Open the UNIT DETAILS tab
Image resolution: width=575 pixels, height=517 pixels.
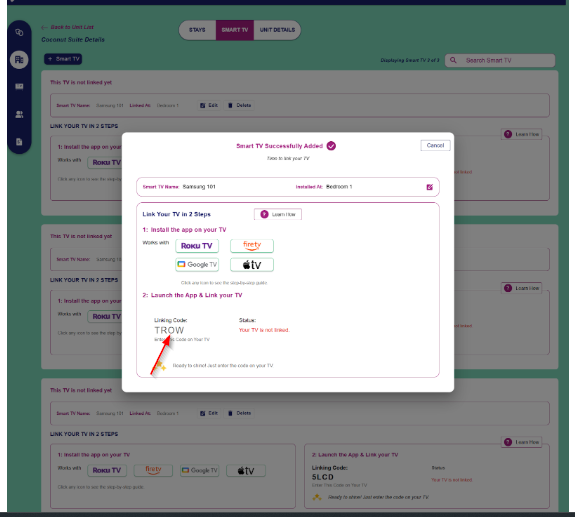coord(277,30)
